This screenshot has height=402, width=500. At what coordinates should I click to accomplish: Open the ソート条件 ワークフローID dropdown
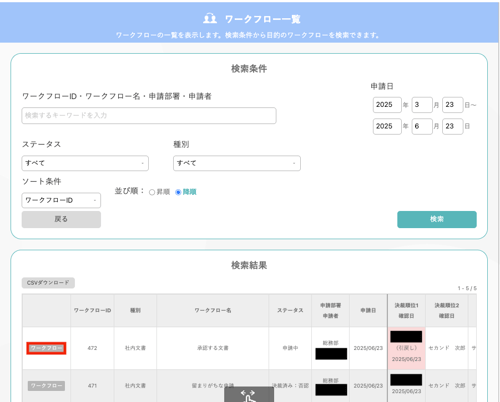click(x=61, y=200)
